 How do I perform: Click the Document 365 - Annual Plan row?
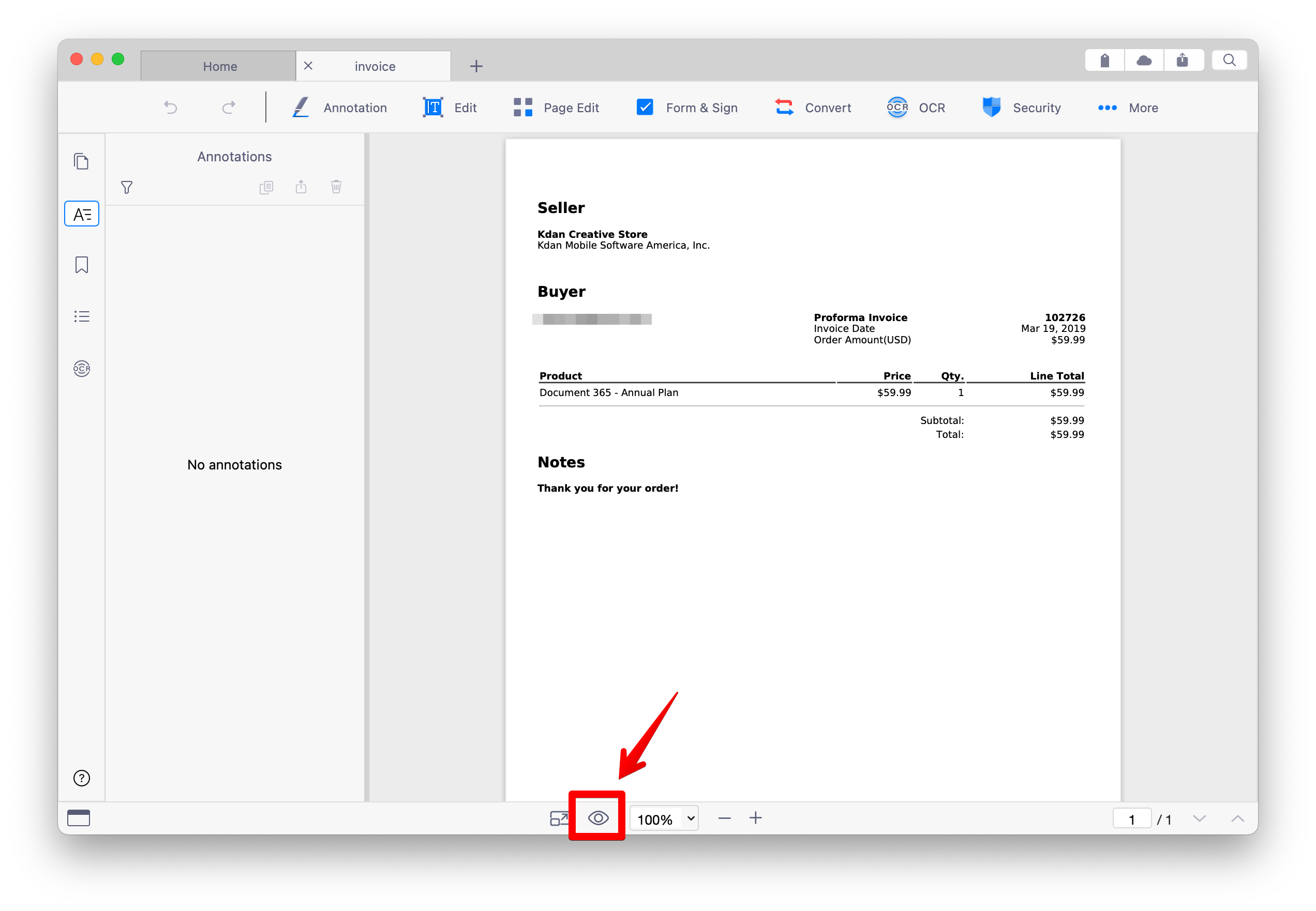(x=811, y=393)
